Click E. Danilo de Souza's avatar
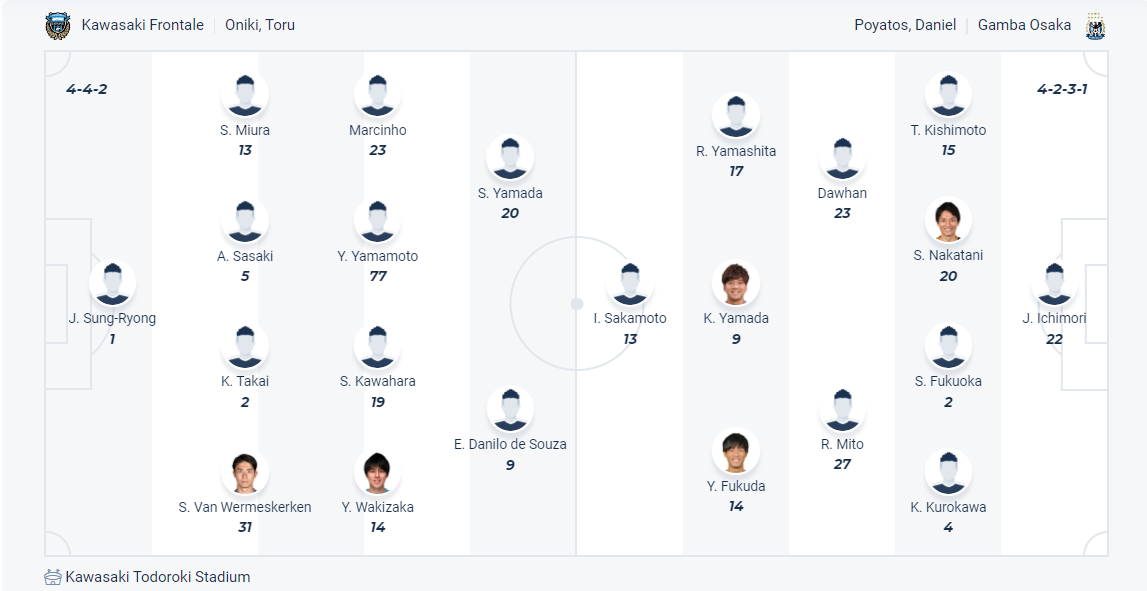 pyautogui.click(x=510, y=409)
